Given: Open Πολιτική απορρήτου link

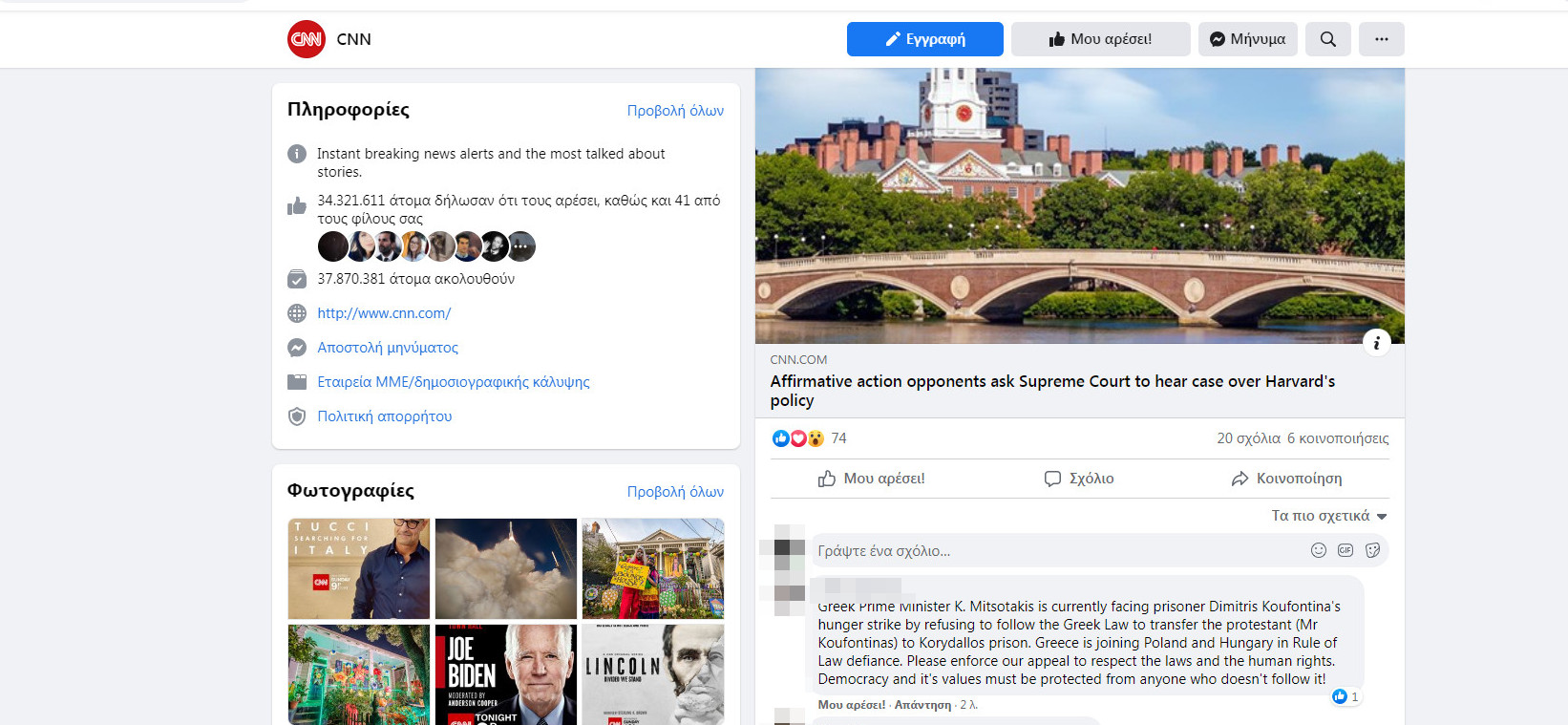Looking at the screenshot, I should tap(385, 416).
